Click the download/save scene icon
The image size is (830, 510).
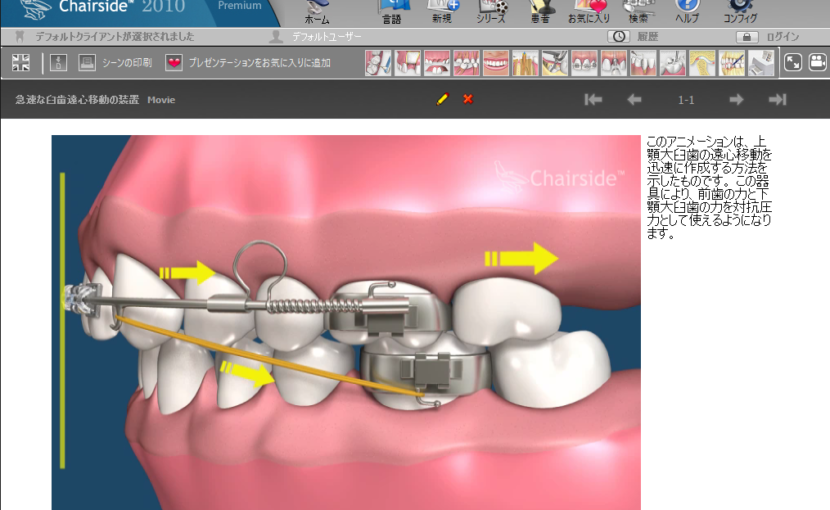(58, 62)
